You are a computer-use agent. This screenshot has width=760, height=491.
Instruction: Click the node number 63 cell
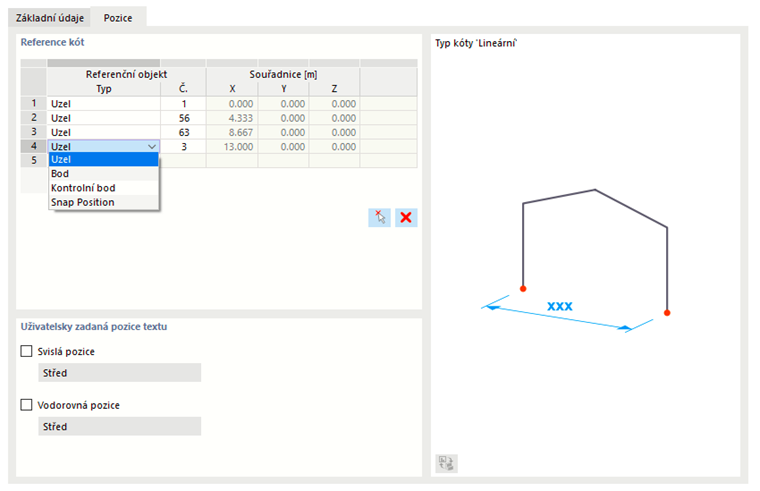(x=183, y=132)
